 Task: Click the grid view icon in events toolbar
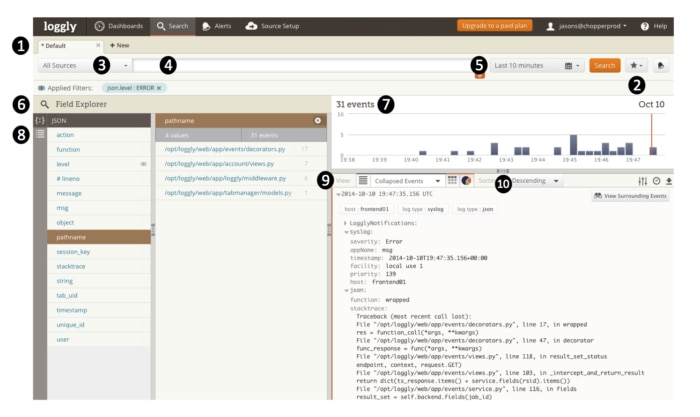coord(452,180)
